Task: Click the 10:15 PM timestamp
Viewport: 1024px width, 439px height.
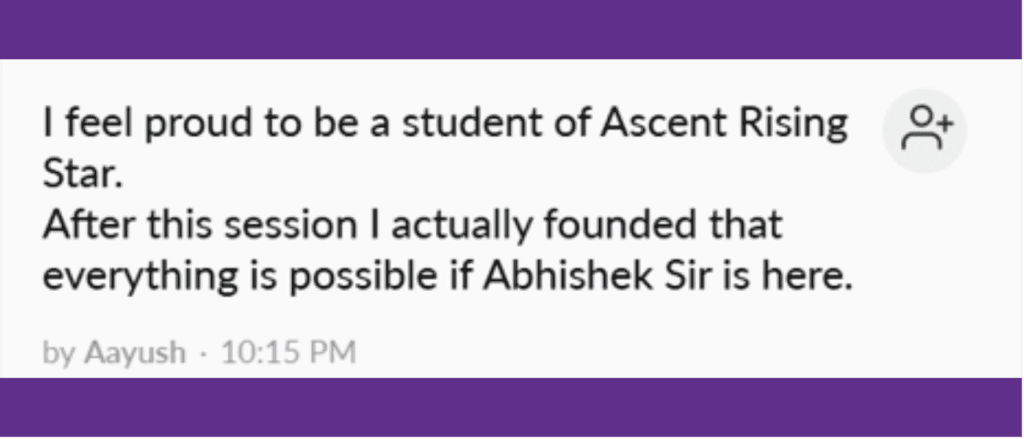Action: click(x=288, y=353)
